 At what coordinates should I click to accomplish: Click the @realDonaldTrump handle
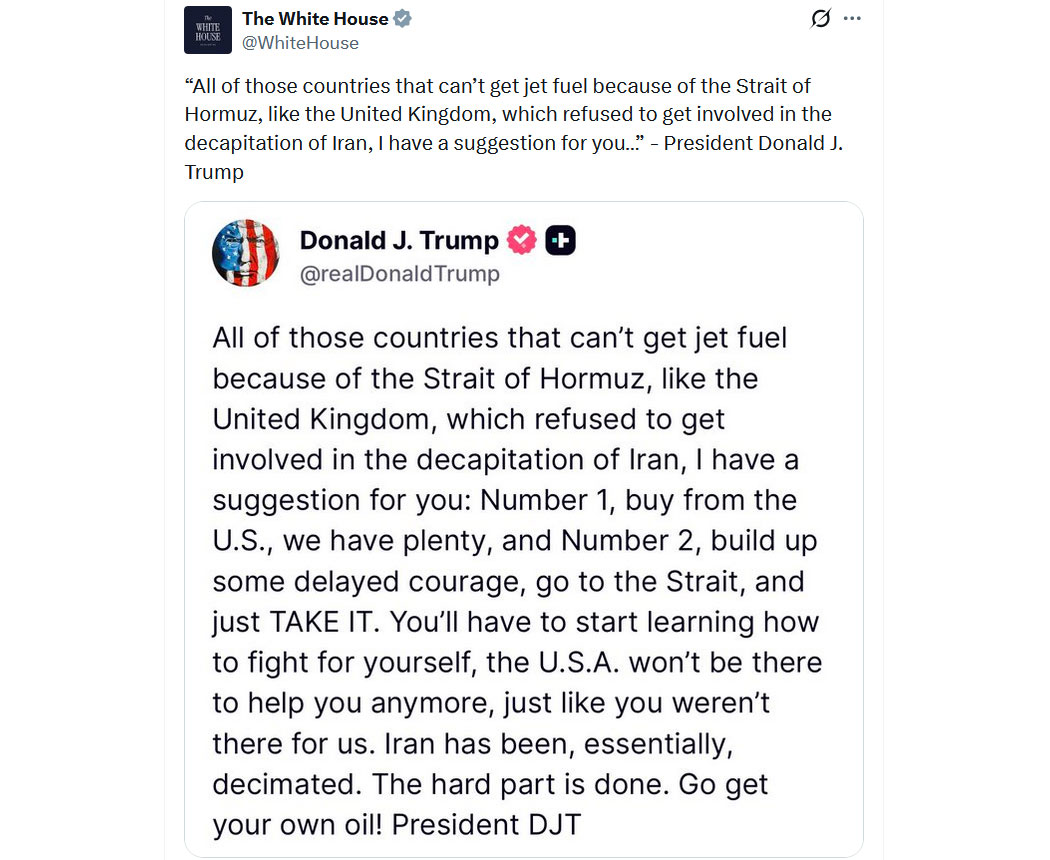[x=400, y=273]
